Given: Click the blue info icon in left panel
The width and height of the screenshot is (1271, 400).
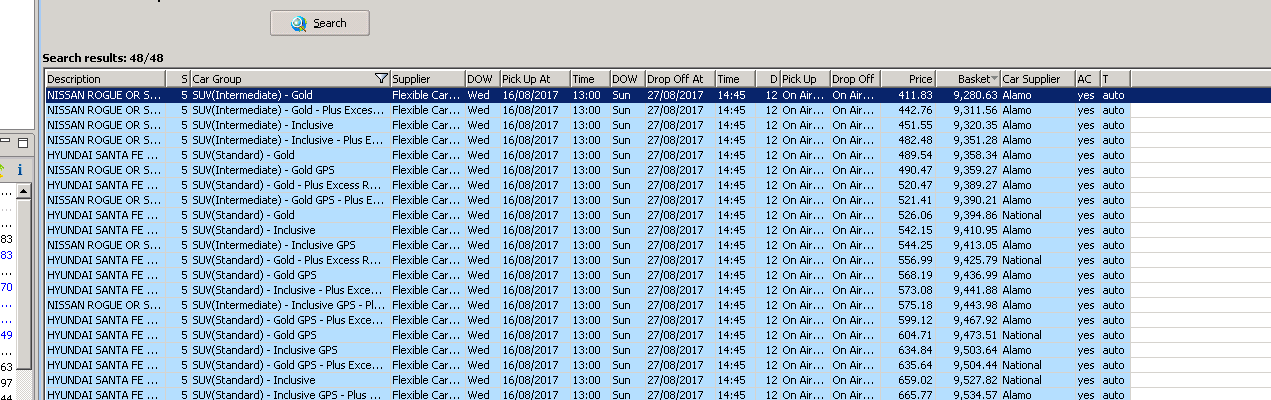Looking at the screenshot, I should tap(19, 170).
